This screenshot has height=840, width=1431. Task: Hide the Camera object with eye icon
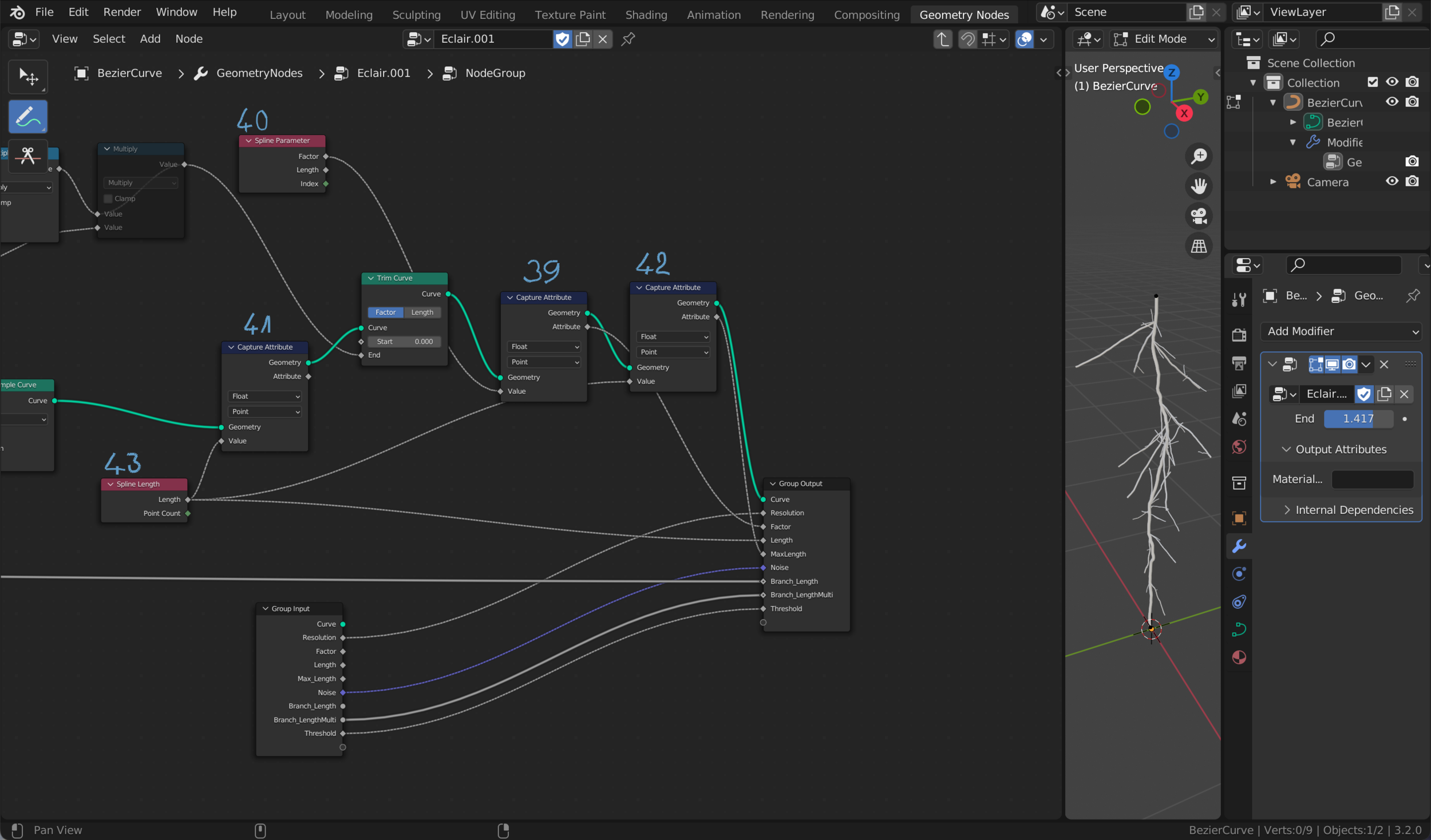coord(1392,181)
